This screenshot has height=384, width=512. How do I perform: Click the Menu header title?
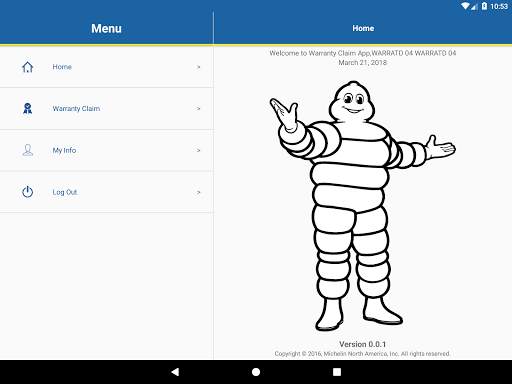pyautogui.click(x=106, y=28)
